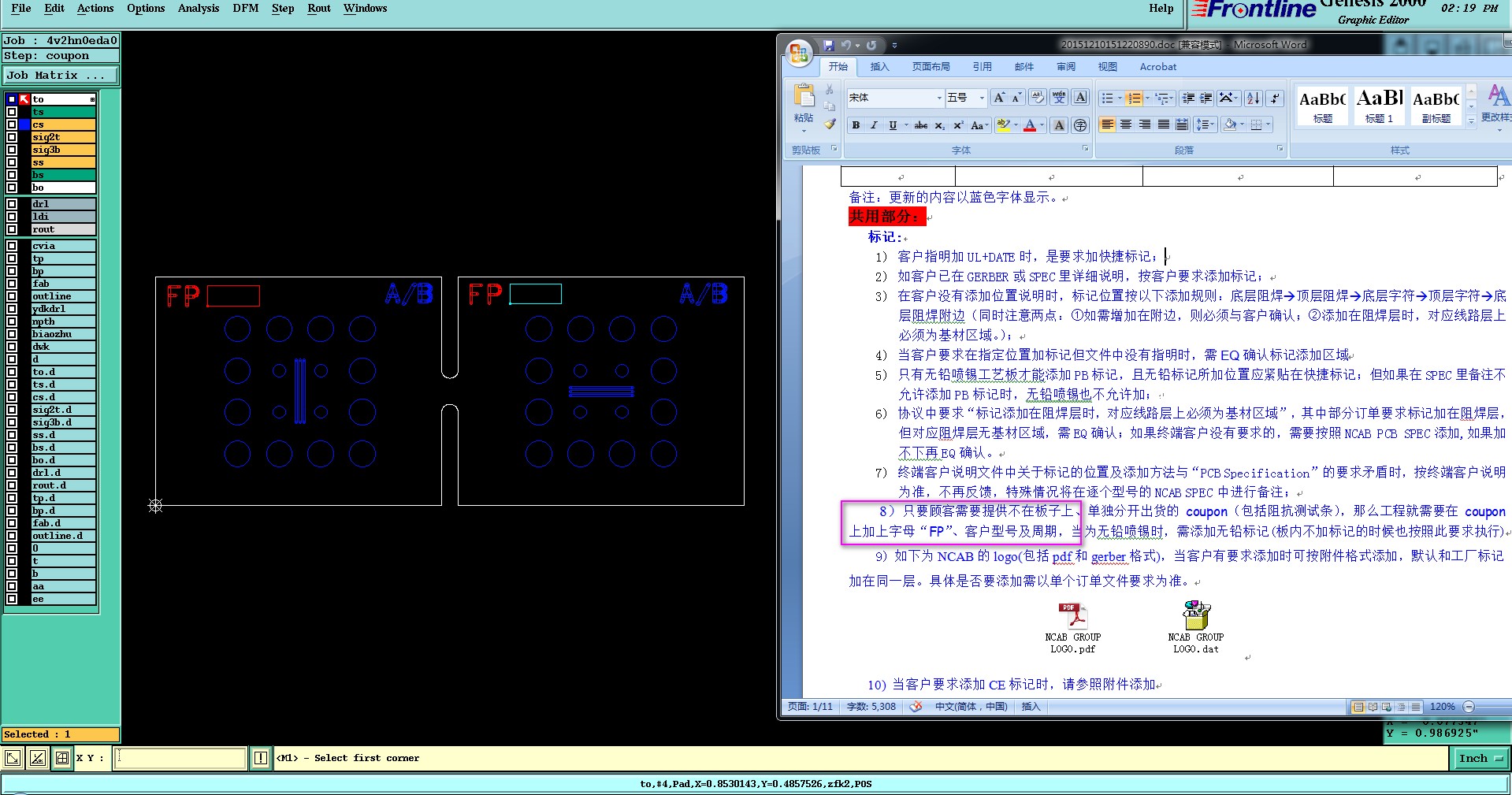Click the exclamation mark icon in Genesis bottom bar

261,758
